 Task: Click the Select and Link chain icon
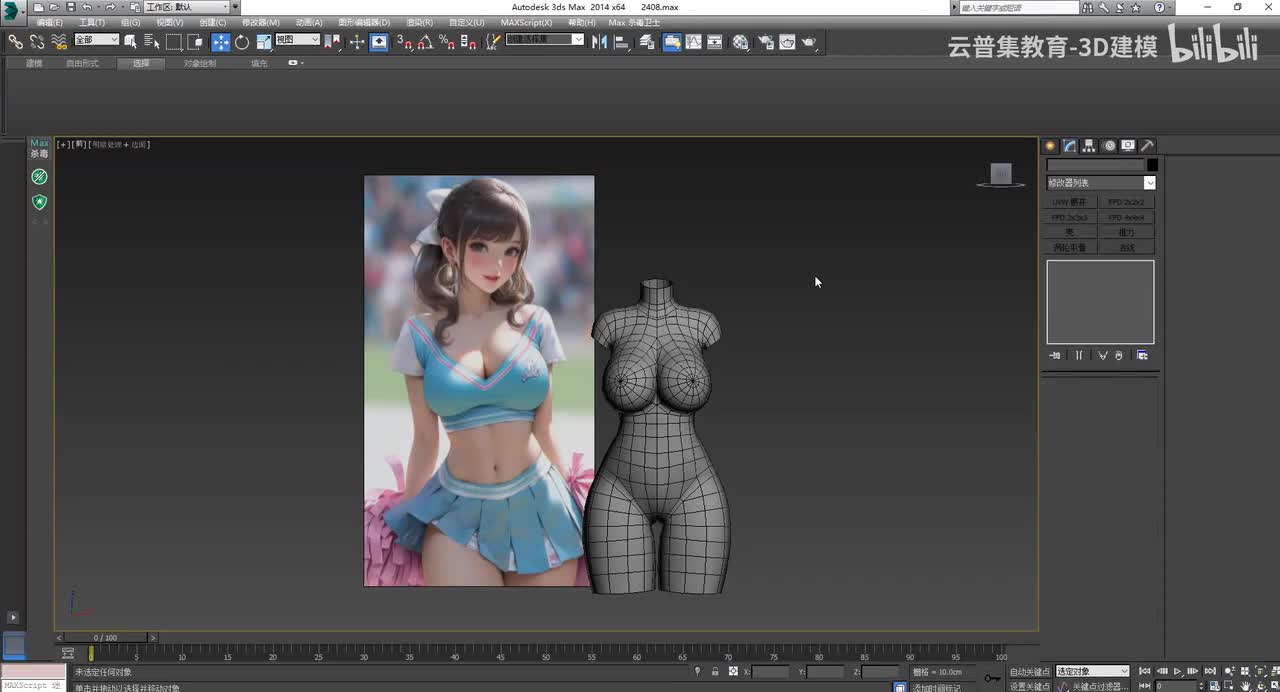click(15, 42)
